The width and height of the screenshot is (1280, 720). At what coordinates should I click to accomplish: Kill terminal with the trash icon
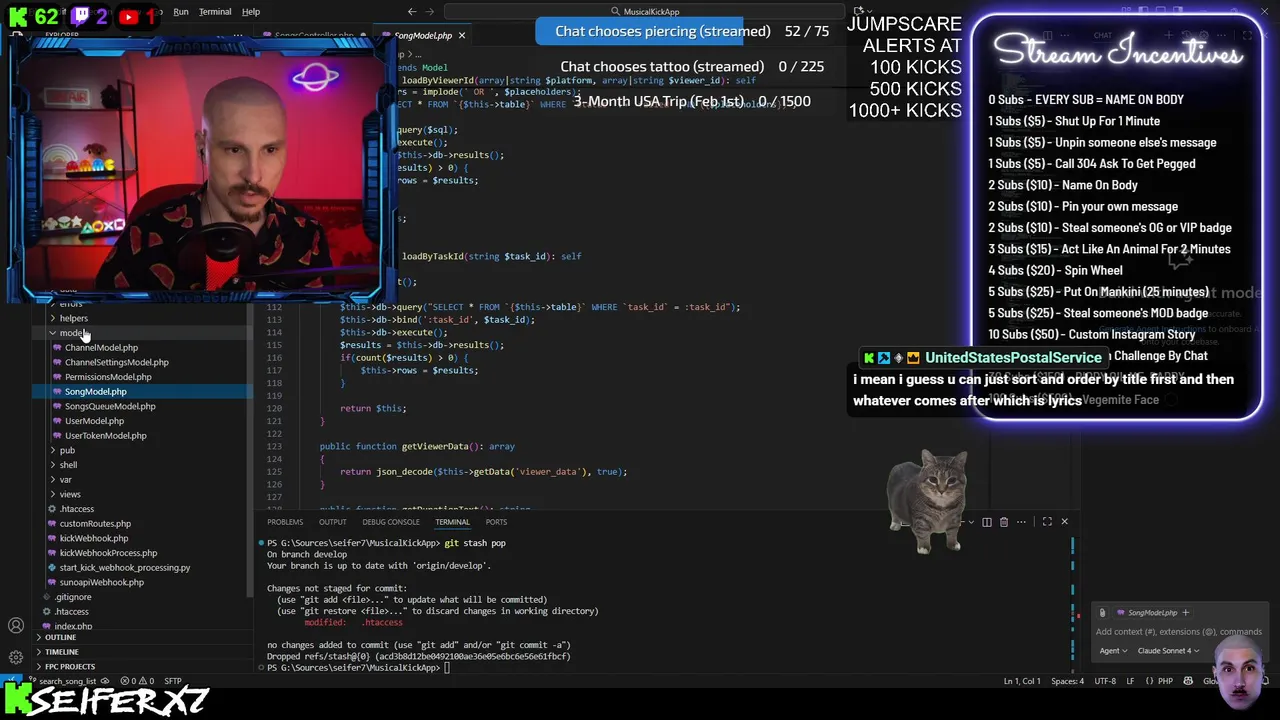tap(1004, 522)
